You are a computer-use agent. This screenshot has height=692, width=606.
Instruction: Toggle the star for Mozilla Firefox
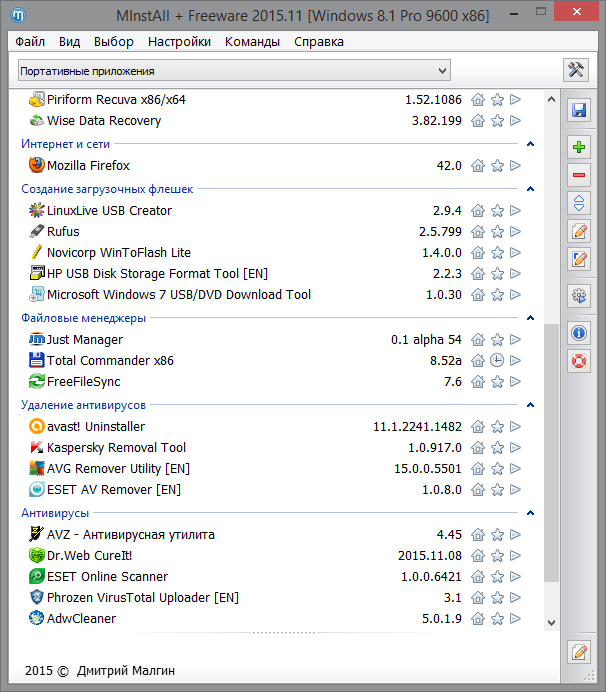[x=497, y=166]
